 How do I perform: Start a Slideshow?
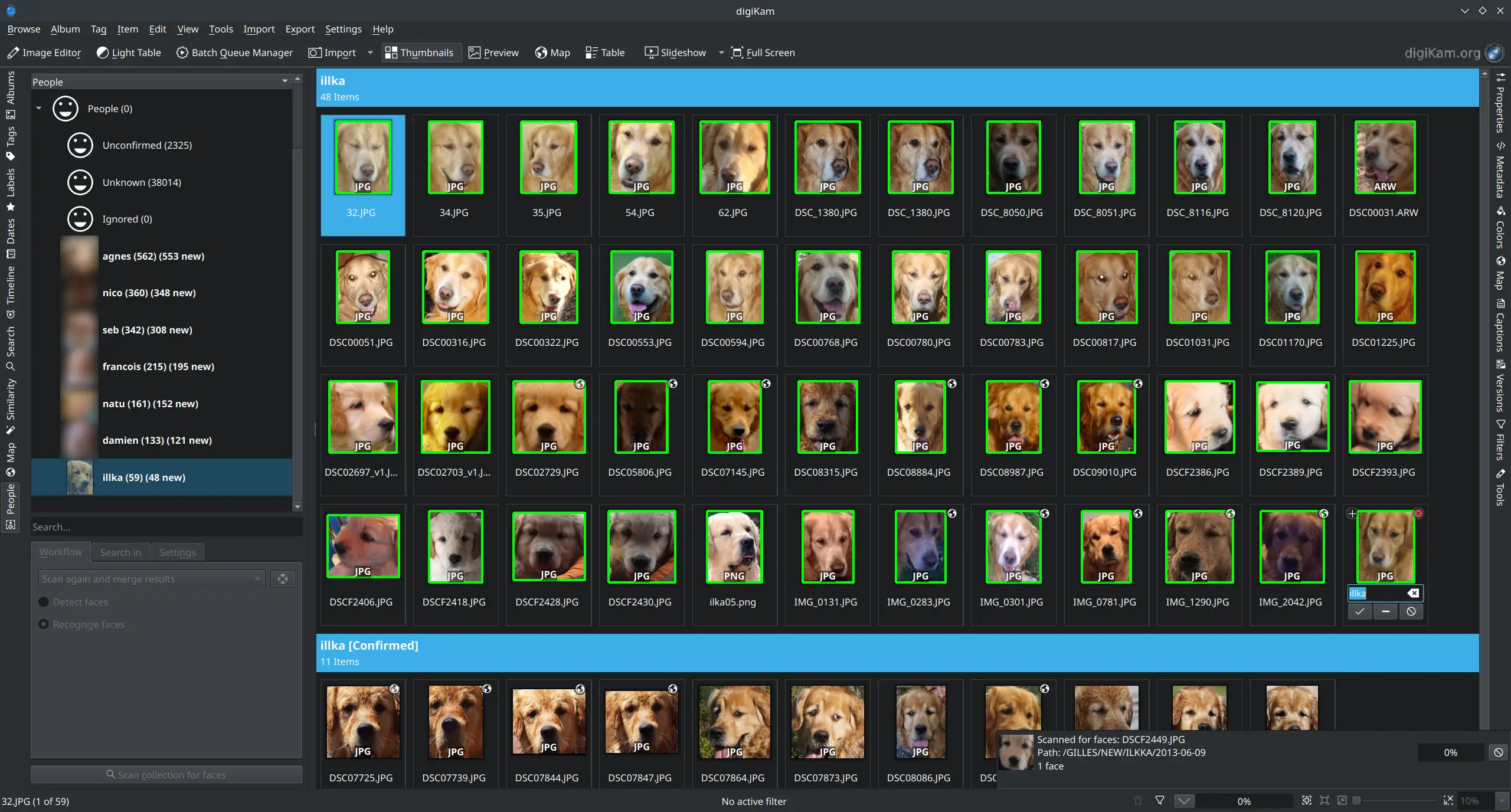[675, 53]
